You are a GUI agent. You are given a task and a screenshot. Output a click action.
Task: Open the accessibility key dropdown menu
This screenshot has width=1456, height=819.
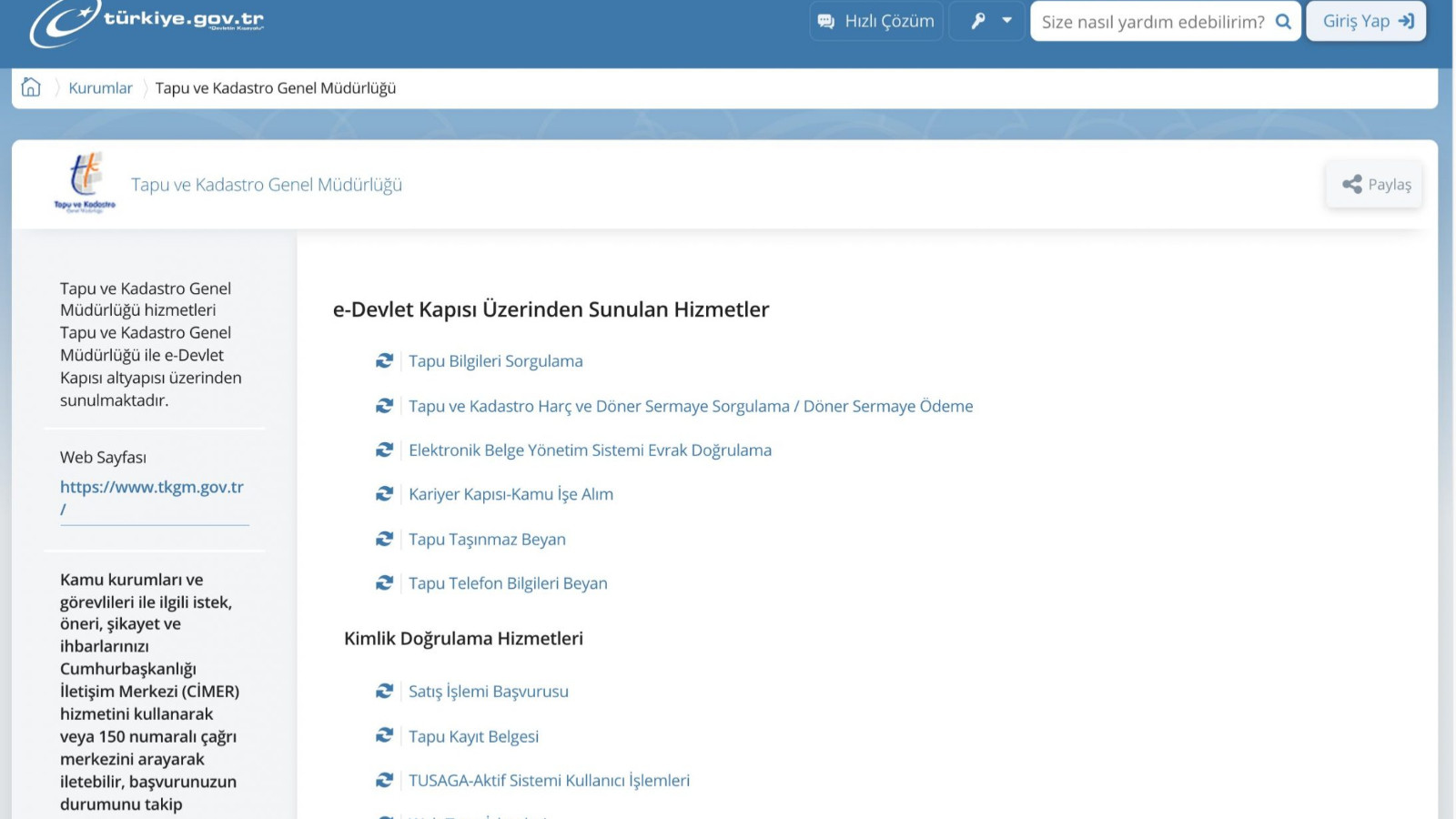[x=989, y=21]
